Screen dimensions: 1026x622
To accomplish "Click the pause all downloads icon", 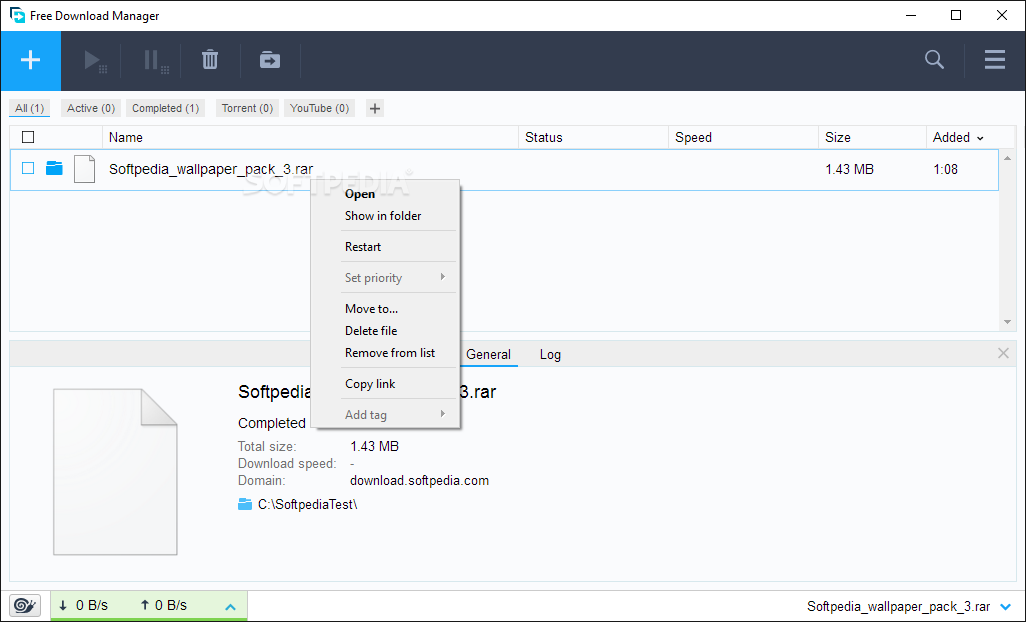I will (156, 61).
